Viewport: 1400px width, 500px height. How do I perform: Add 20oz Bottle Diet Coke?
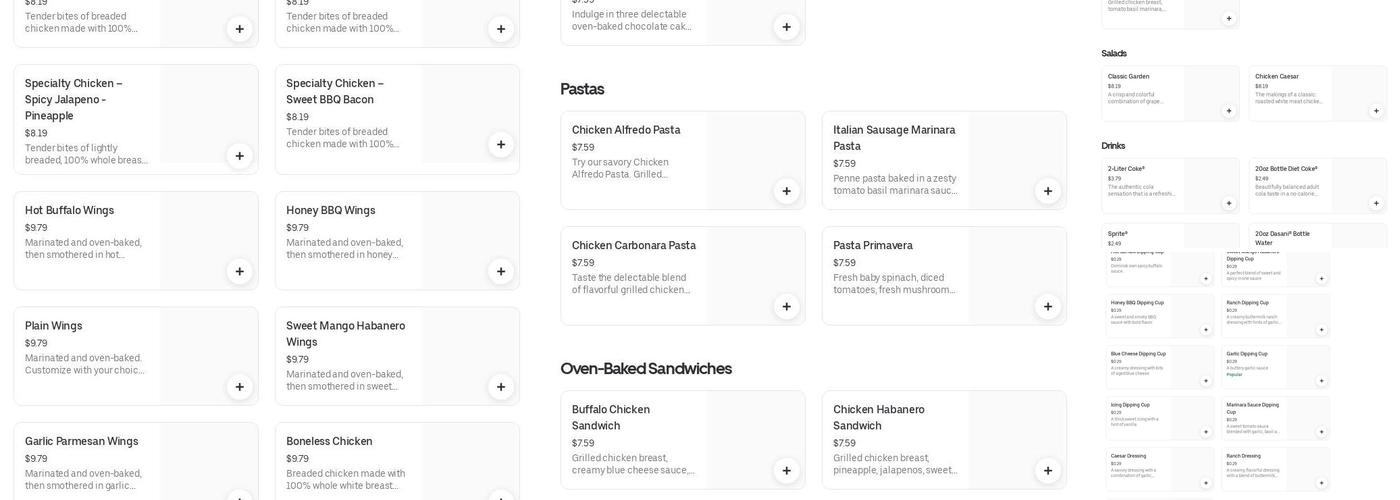pyautogui.click(x=1376, y=203)
